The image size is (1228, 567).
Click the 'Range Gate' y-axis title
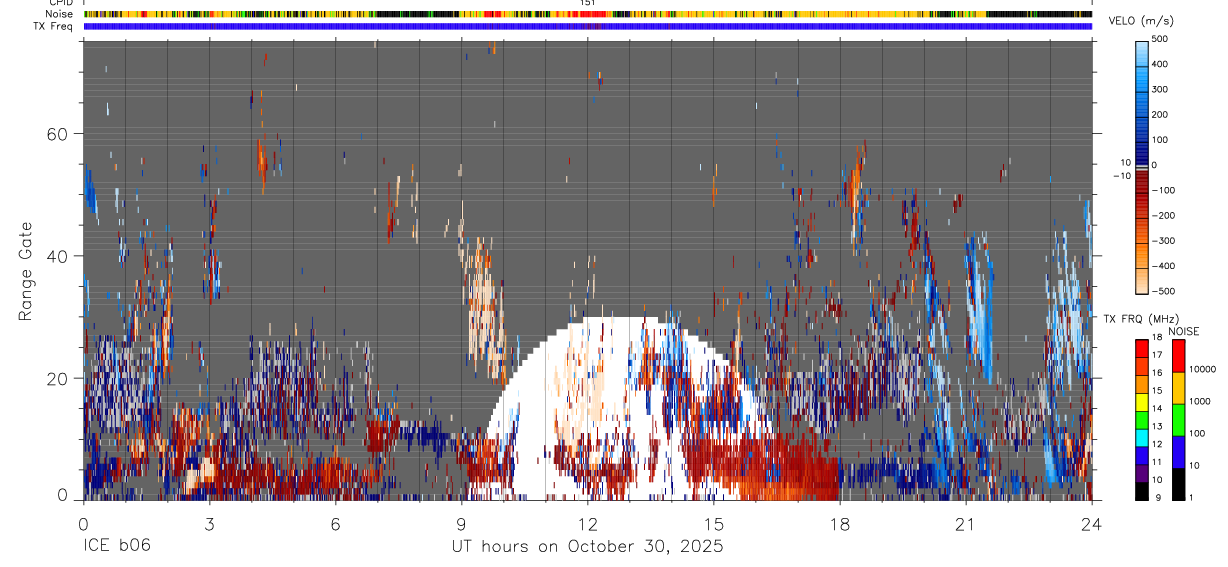pos(27,272)
